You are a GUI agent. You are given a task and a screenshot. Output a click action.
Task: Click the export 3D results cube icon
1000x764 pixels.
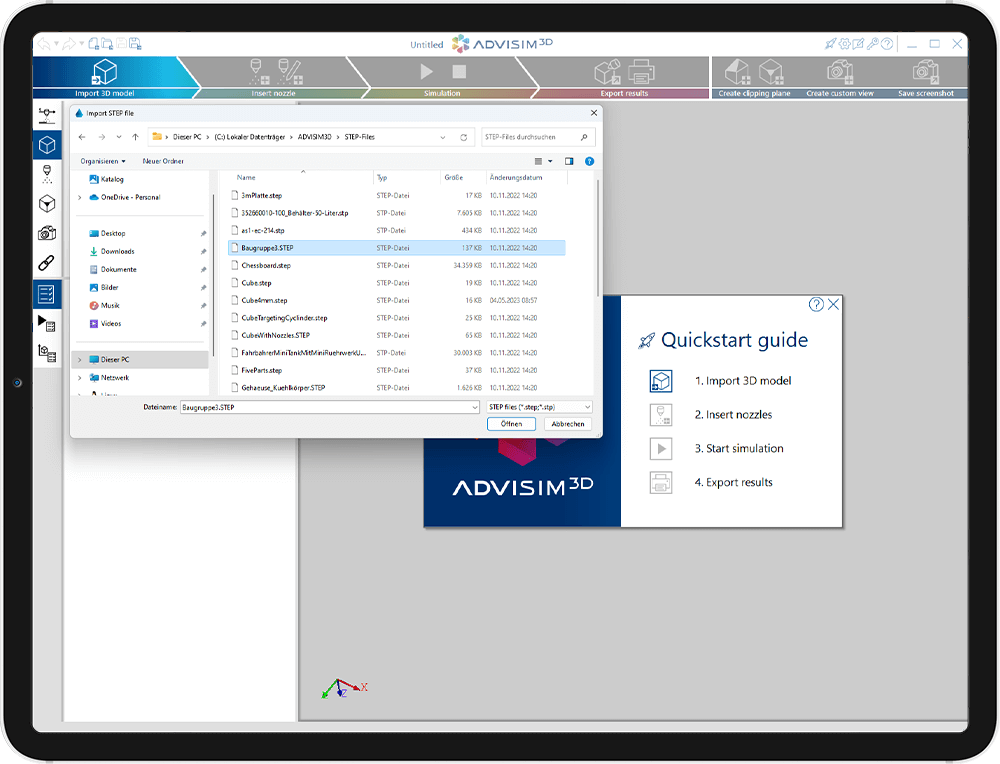click(608, 71)
